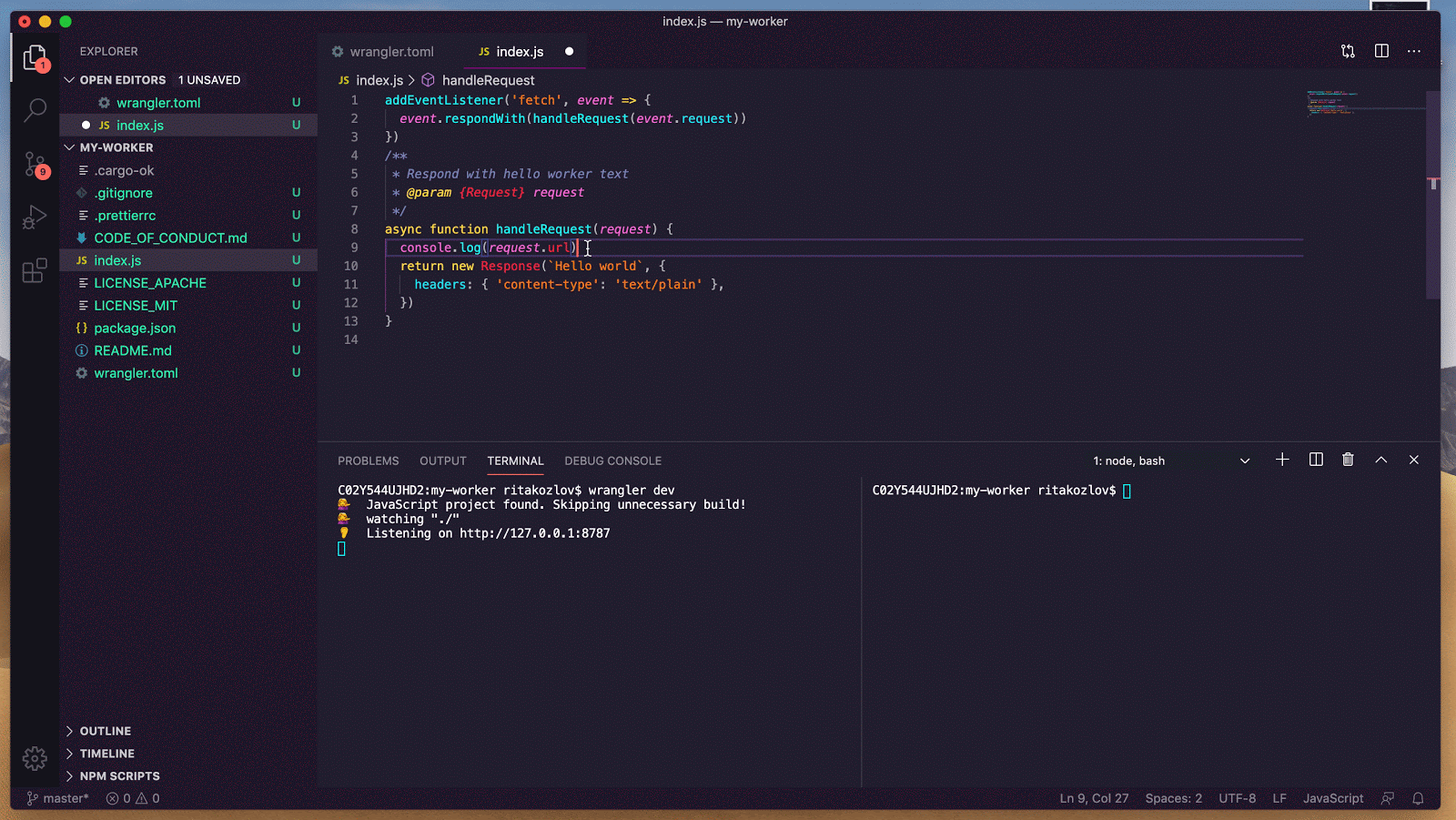1456x820 pixels.
Task: Add a new terminal with plus icon
Action: [x=1282, y=461]
